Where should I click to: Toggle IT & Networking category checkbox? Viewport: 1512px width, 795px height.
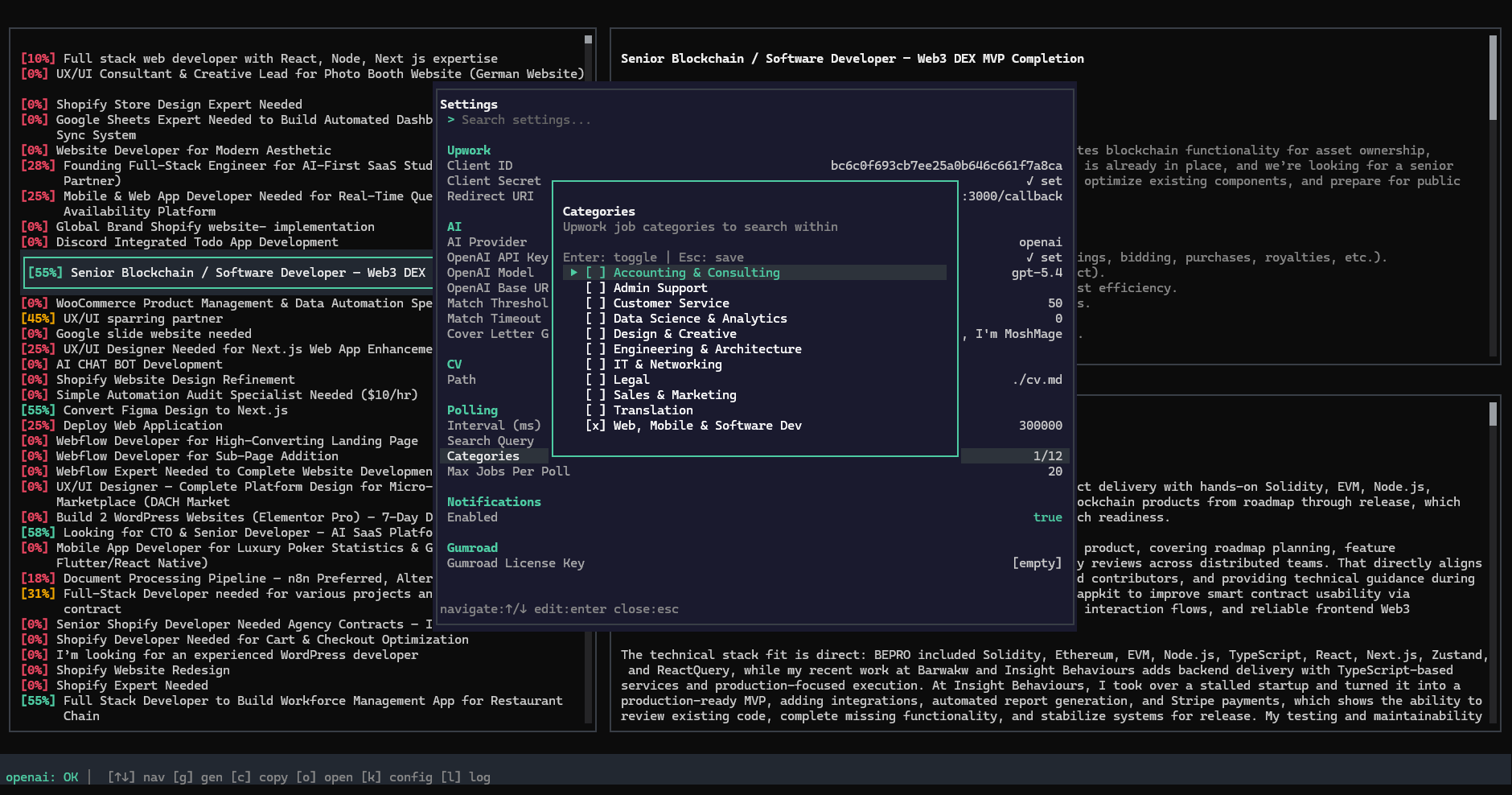[595, 365]
